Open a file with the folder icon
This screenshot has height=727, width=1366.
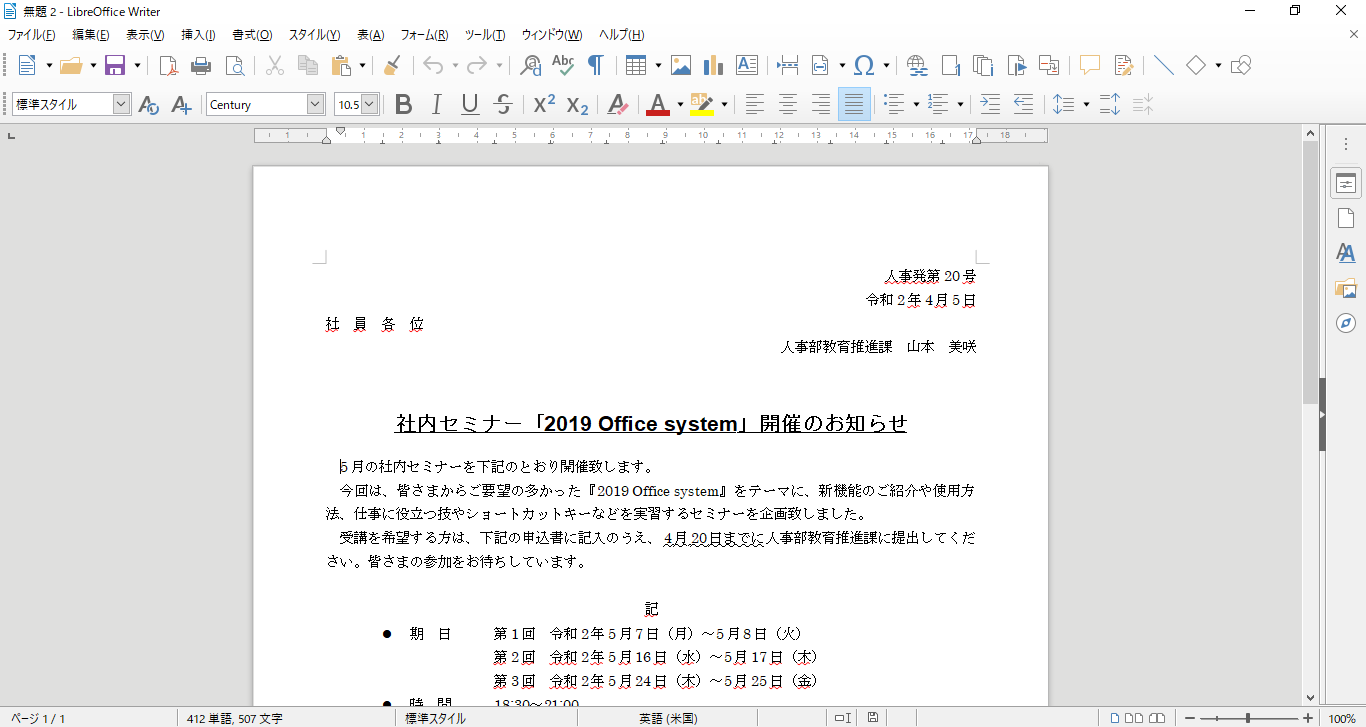tap(70, 66)
